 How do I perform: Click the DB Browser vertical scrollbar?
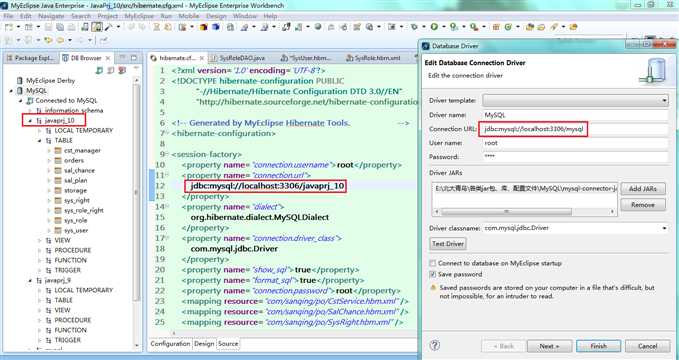tap(136, 212)
